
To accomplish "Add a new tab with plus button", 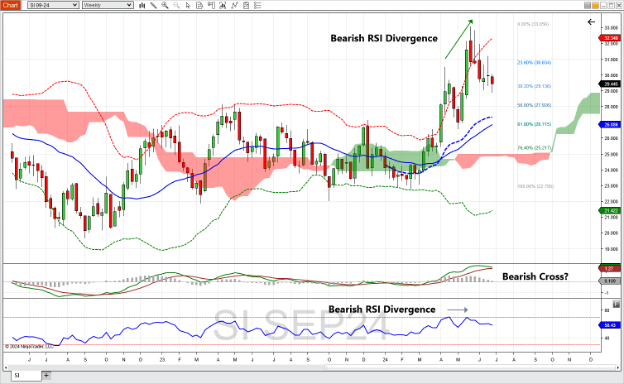I will tap(46, 375).
